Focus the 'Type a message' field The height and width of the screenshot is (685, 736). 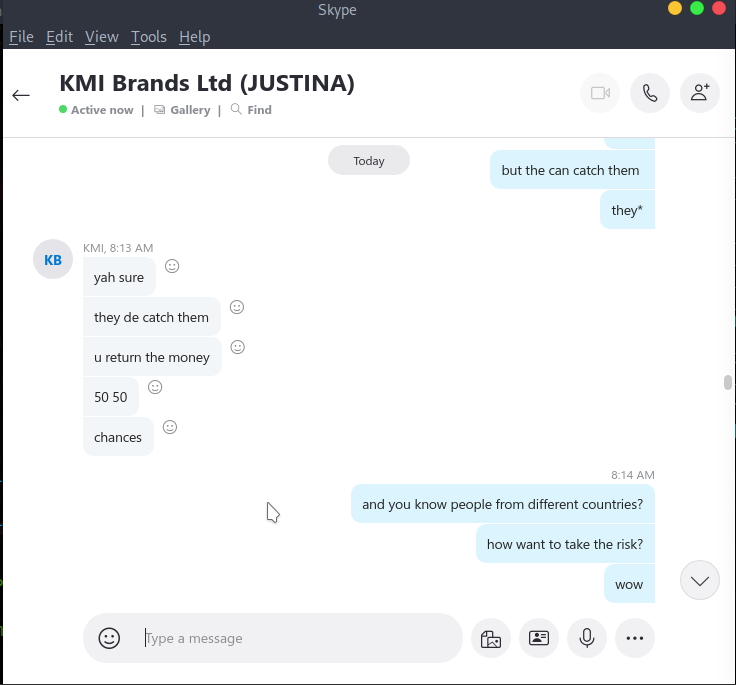(x=300, y=639)
